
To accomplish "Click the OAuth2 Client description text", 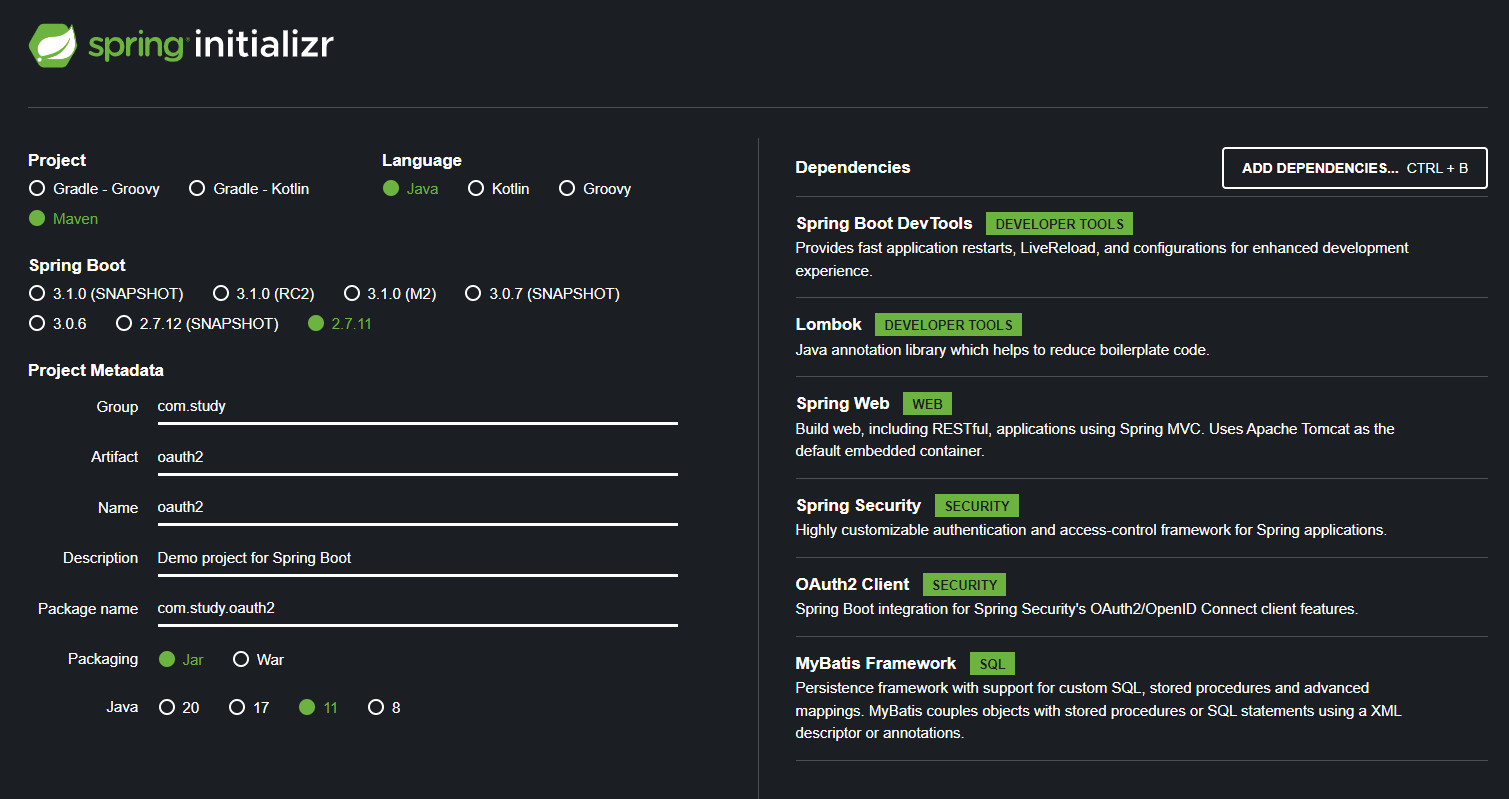I will pos(1076,609).
